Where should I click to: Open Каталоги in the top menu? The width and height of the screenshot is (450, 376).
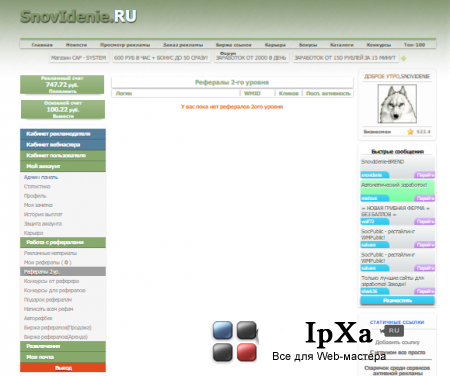342,45
